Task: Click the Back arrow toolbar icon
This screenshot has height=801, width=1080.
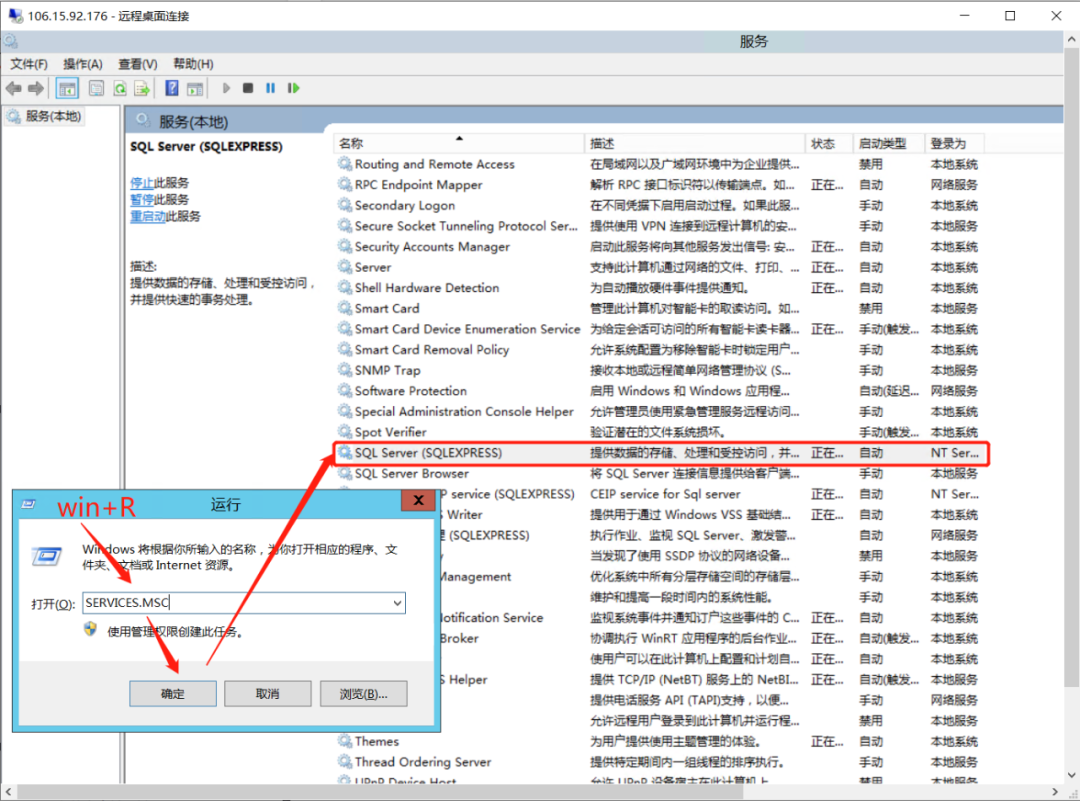Action: (13, 88)
